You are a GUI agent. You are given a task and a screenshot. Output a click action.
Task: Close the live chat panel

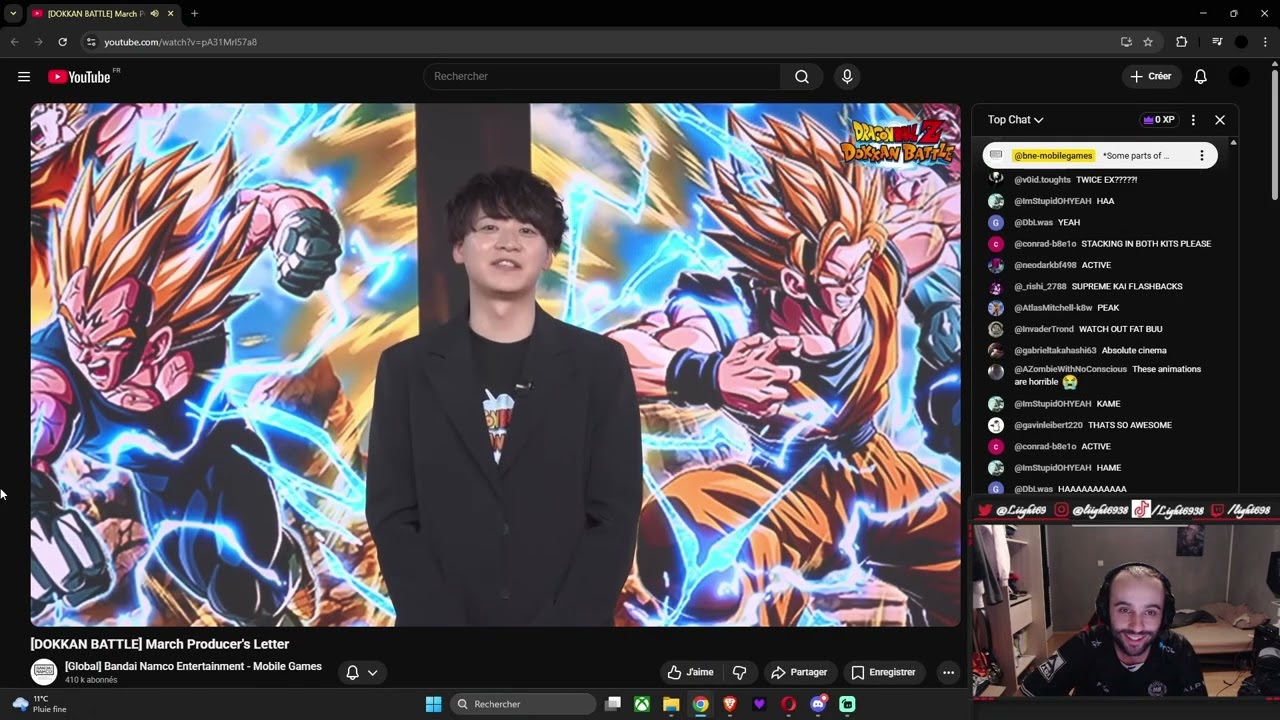pyautogui.click(x=1220, y=120)
